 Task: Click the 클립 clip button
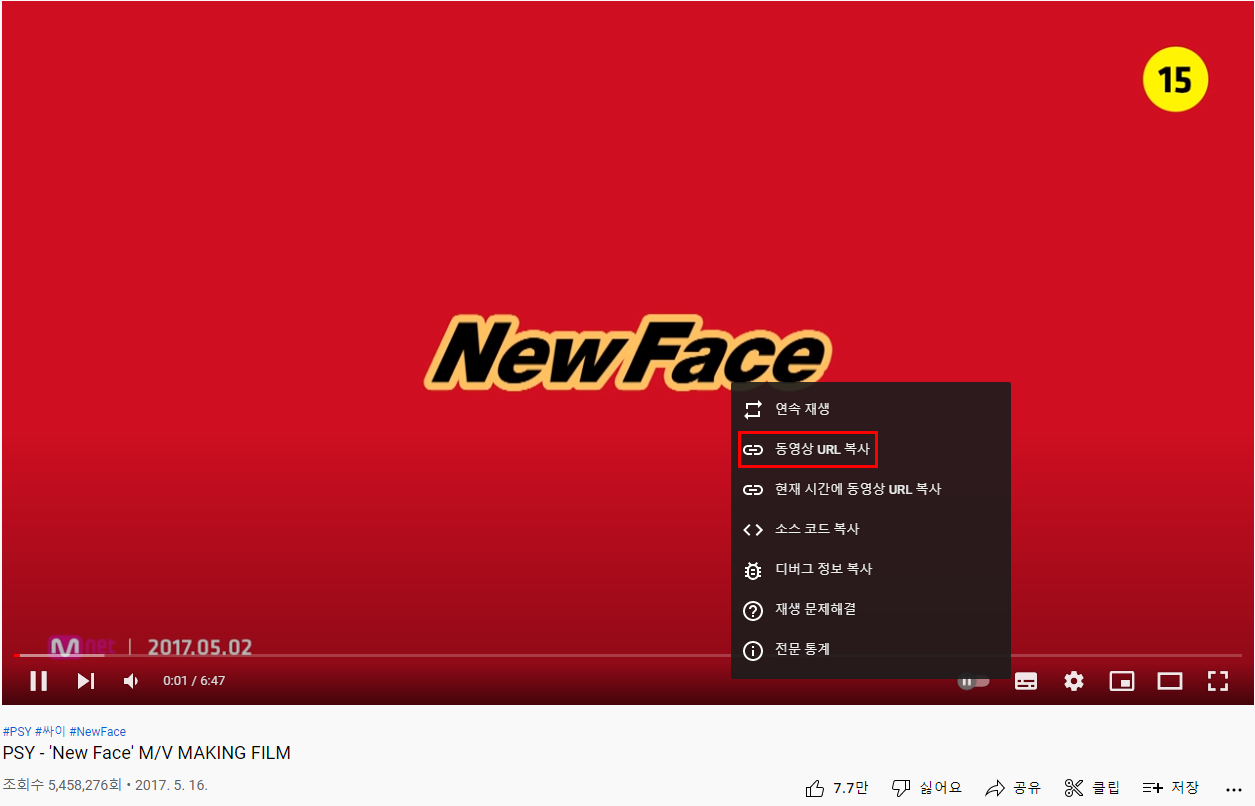[1092, 788]
